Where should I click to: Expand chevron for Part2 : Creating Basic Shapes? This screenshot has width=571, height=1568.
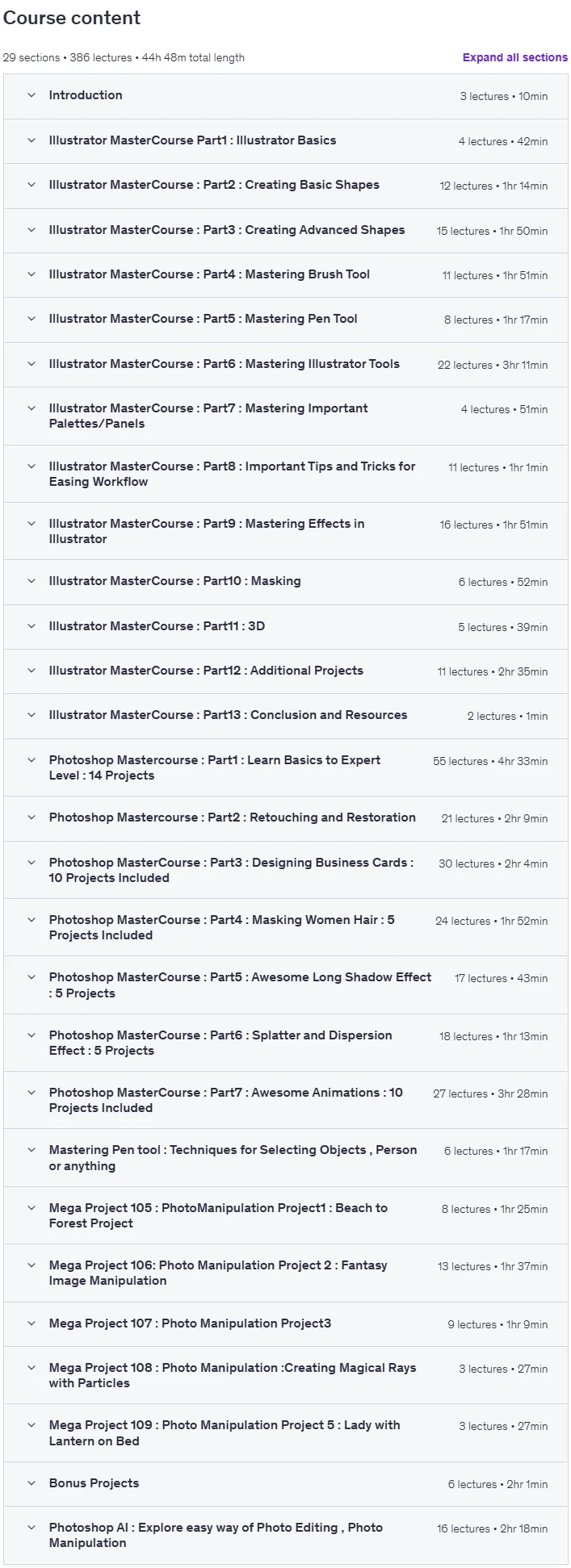31,185
